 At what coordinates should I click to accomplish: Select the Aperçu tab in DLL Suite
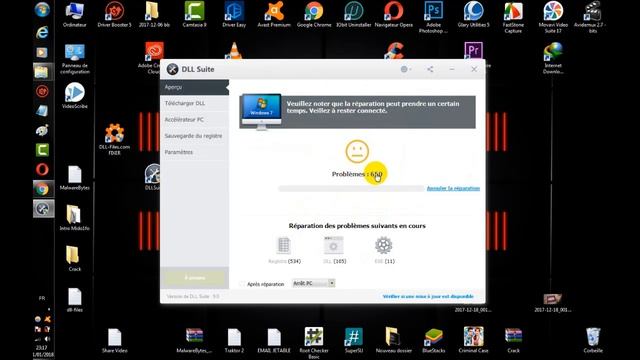tap(194, 87)
